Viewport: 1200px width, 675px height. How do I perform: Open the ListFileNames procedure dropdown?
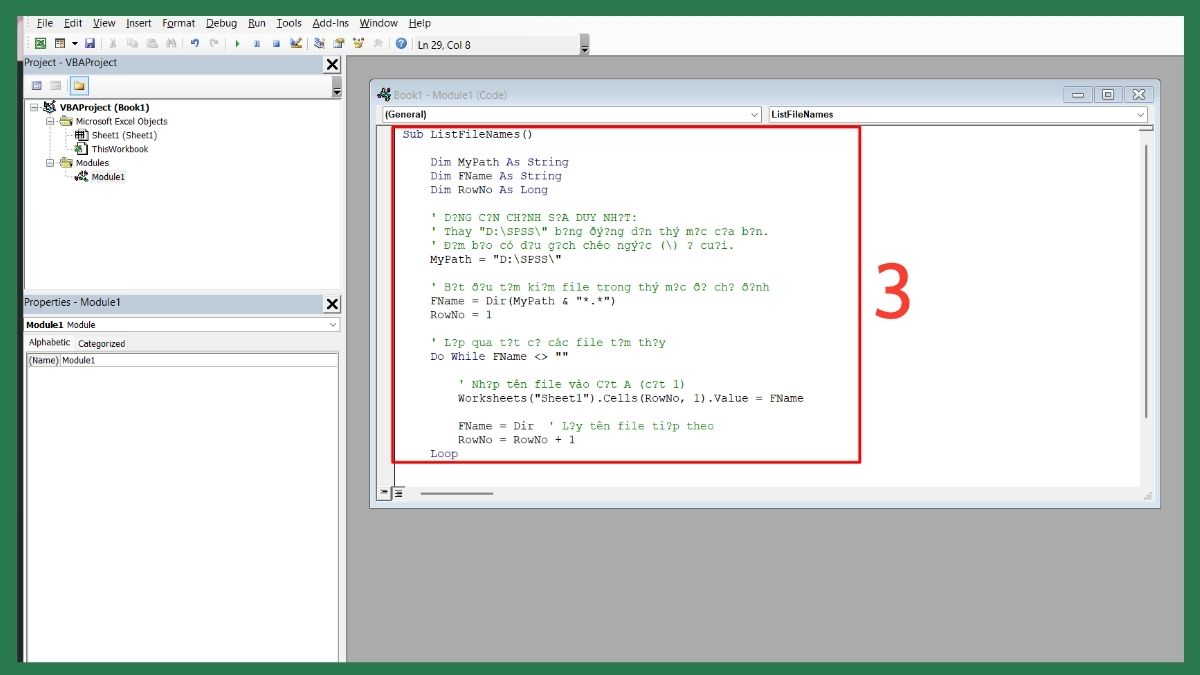(x=1140, y=114)
